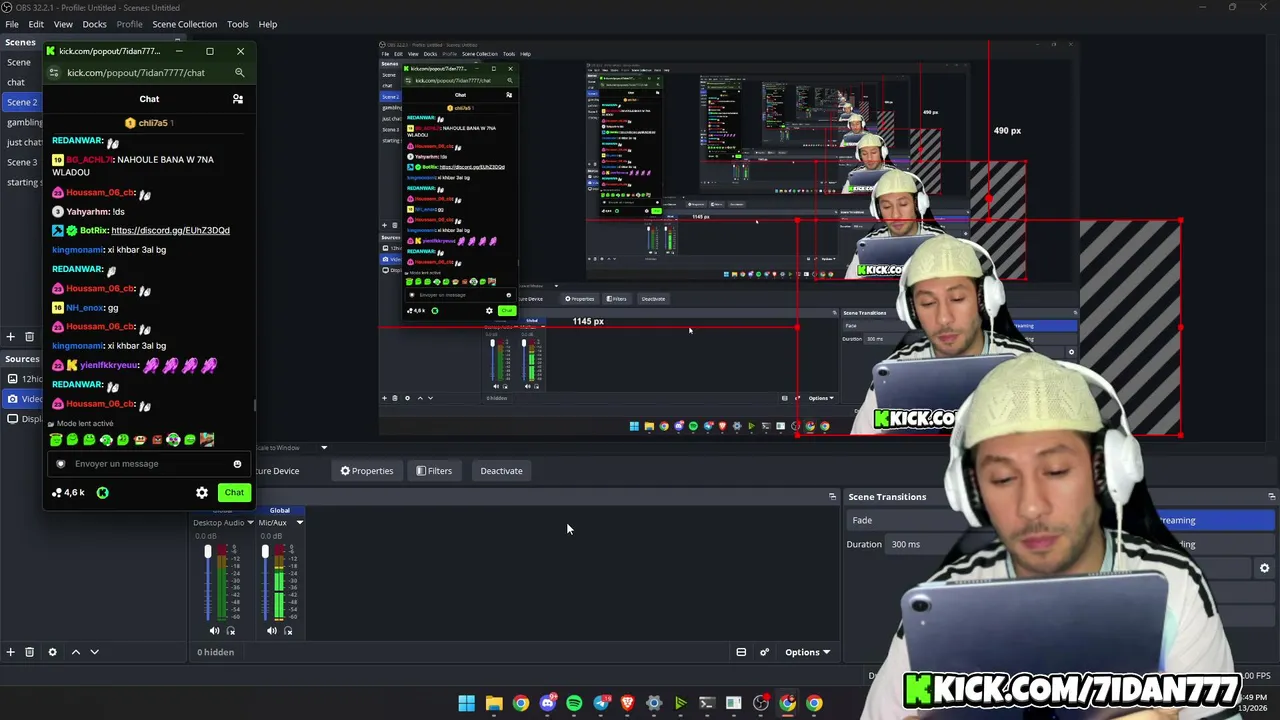Click the kick.com popout address bar
Screen dimensions: 1280x720
(x=148, y=72)
